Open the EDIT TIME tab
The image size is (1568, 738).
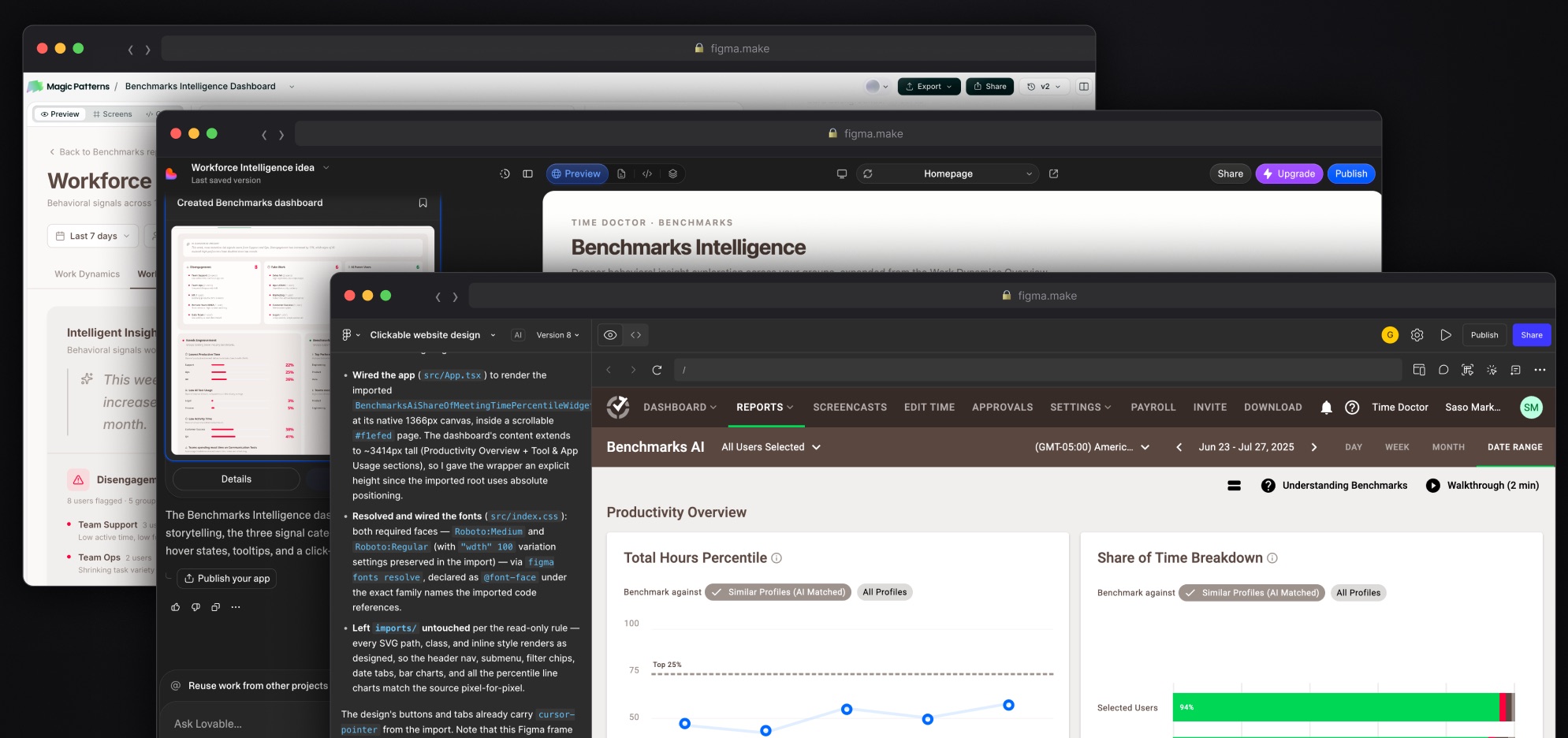click(929, 408)
